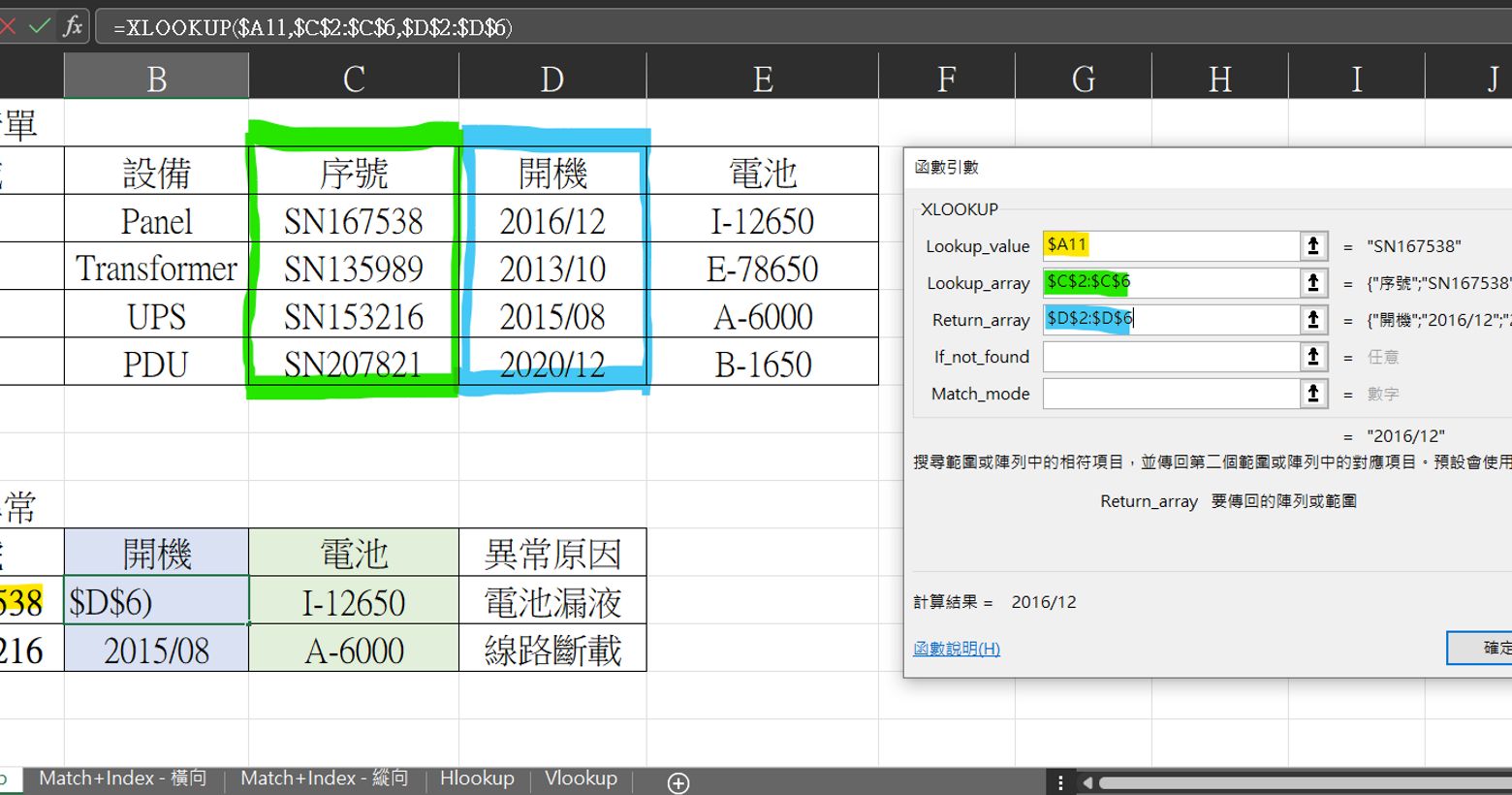Switch to the Vlookup sheet tab

tap(581, 779)
